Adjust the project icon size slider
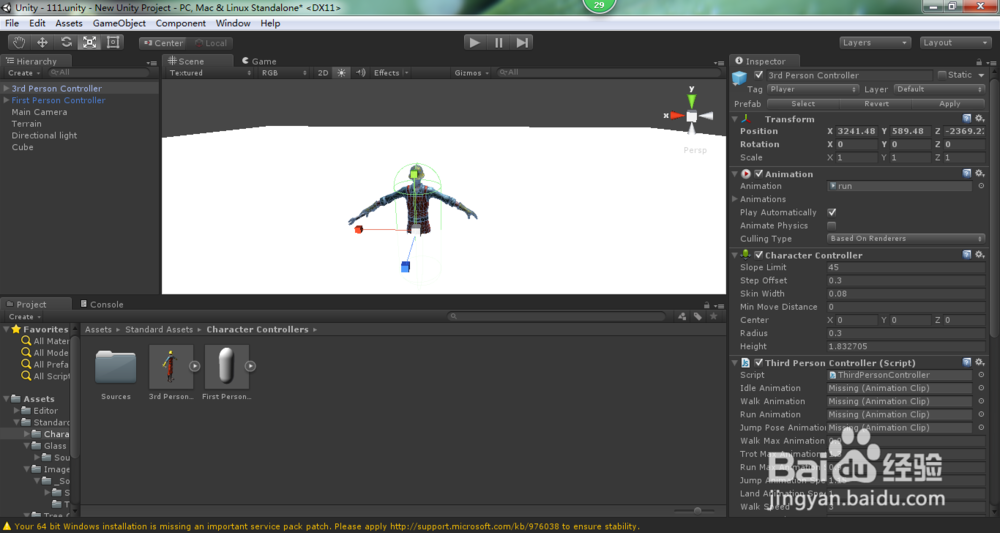1000x533 pixels. click(x=696, y=511)
